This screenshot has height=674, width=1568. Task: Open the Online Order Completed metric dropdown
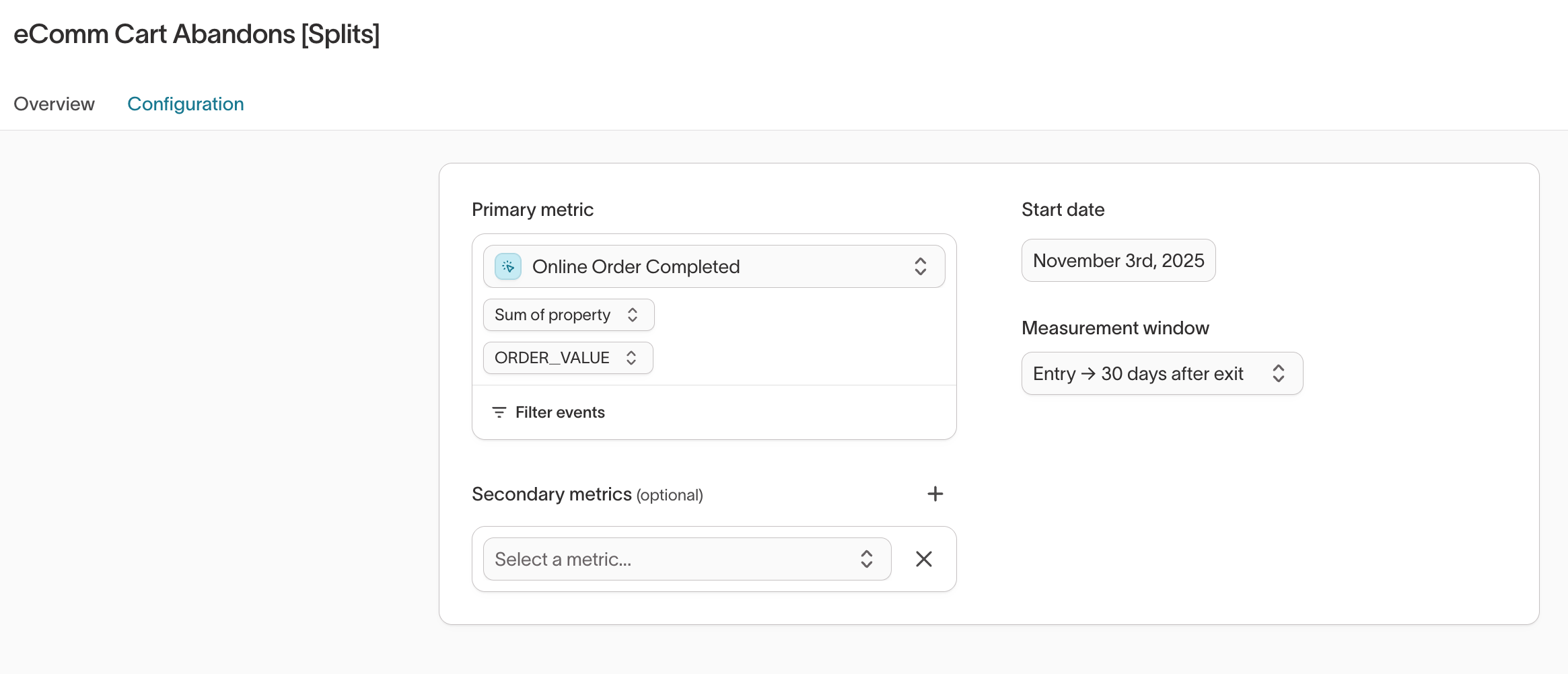pyautogui.click(x=713, y=266)
